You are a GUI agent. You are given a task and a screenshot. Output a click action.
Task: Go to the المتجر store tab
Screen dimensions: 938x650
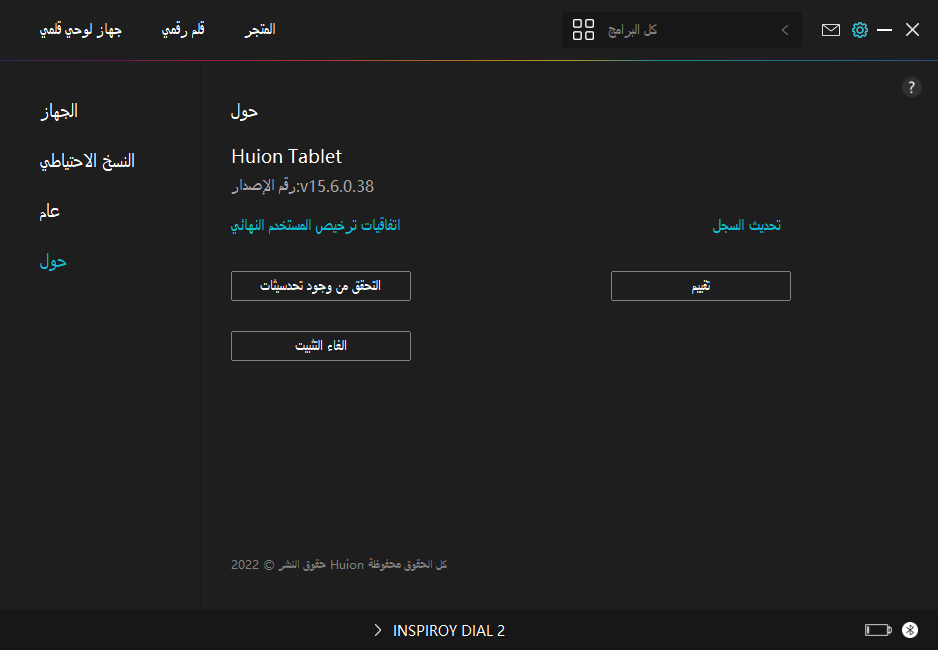tap(261, 30)
